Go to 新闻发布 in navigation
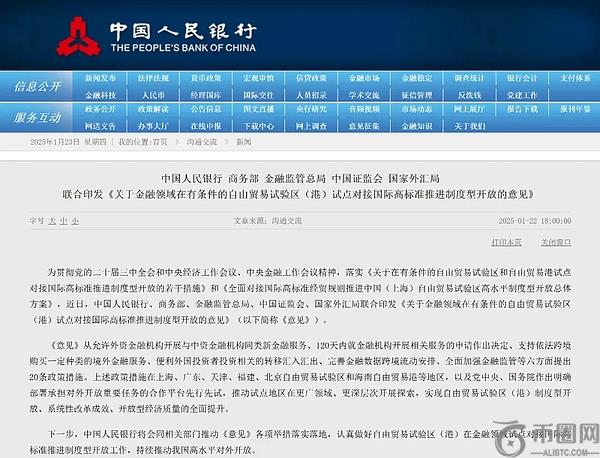Screen dimensions: 600x458 [100, 78]
